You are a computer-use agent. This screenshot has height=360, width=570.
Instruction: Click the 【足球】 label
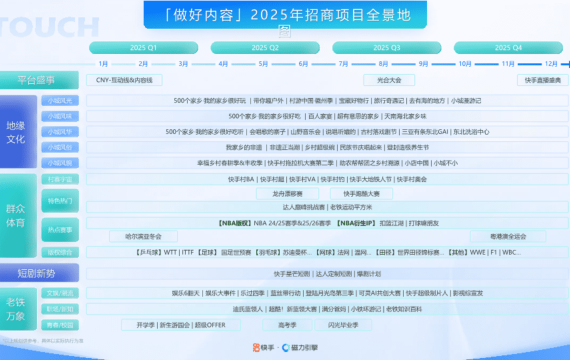(x=208, y=252)
